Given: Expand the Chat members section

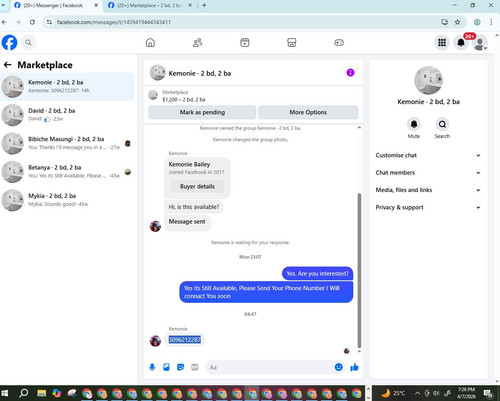Looking at the screenshot, I should pos(428,173).
